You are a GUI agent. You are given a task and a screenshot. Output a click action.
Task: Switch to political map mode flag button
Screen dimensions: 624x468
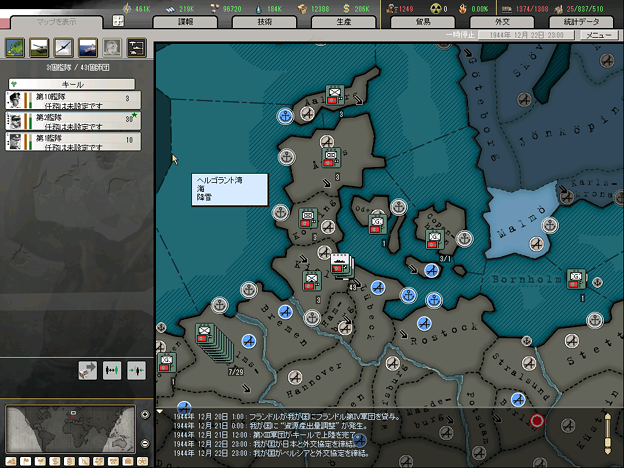(25, 461)
